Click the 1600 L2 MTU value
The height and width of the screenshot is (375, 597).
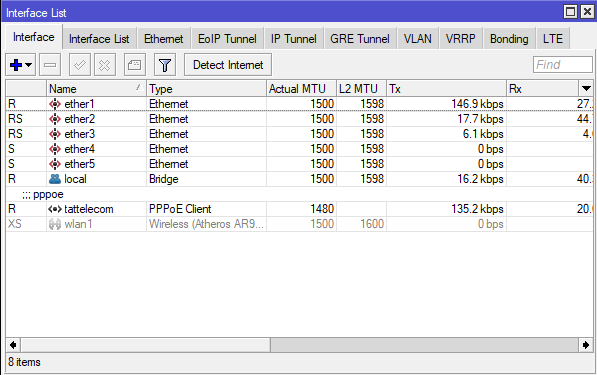pyautogui.click(x=372, y=224)
